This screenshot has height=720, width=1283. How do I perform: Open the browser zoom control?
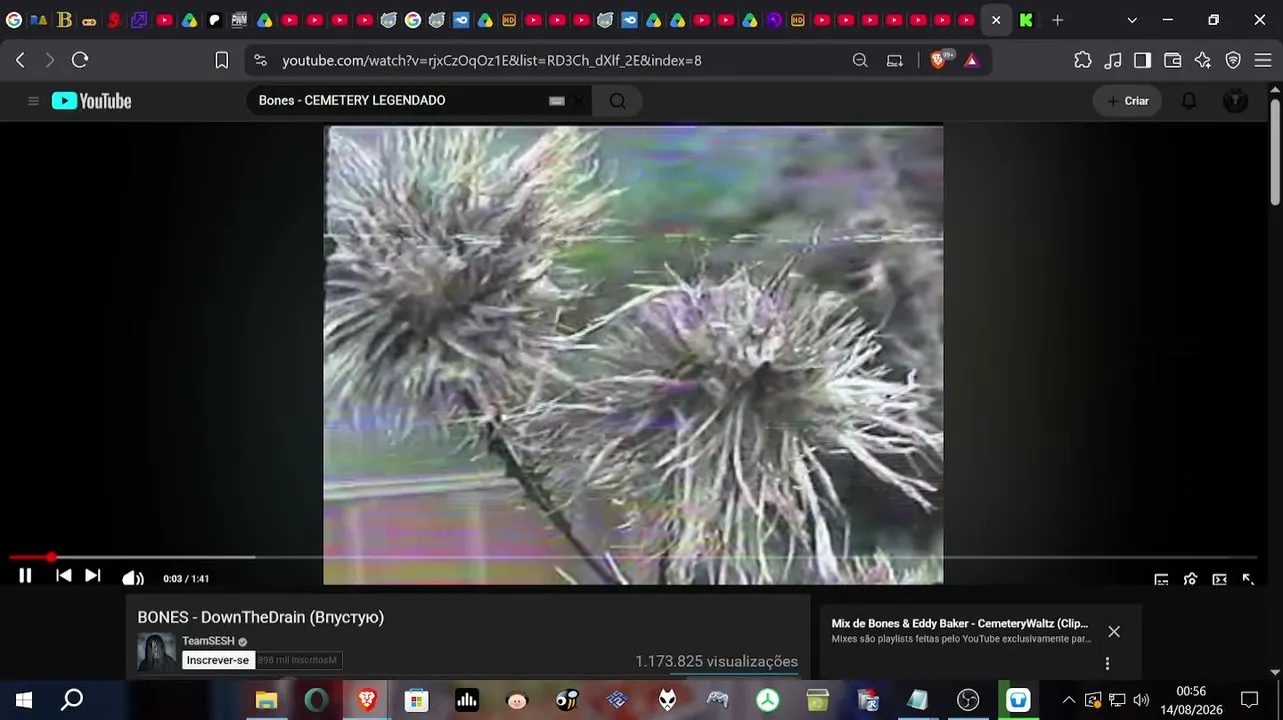860,60
